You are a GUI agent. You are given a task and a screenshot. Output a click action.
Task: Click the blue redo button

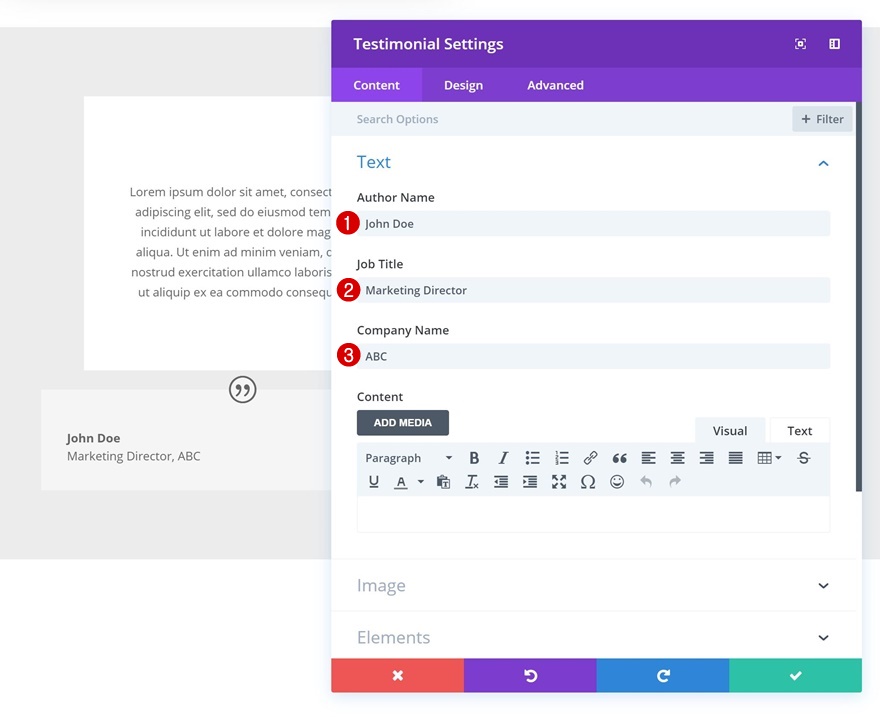[663, 675]
